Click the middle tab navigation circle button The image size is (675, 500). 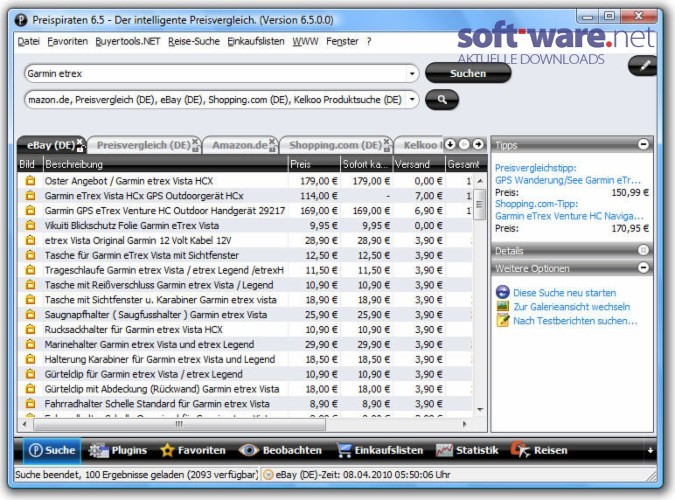pyautogui.click(x=464, y=144)
